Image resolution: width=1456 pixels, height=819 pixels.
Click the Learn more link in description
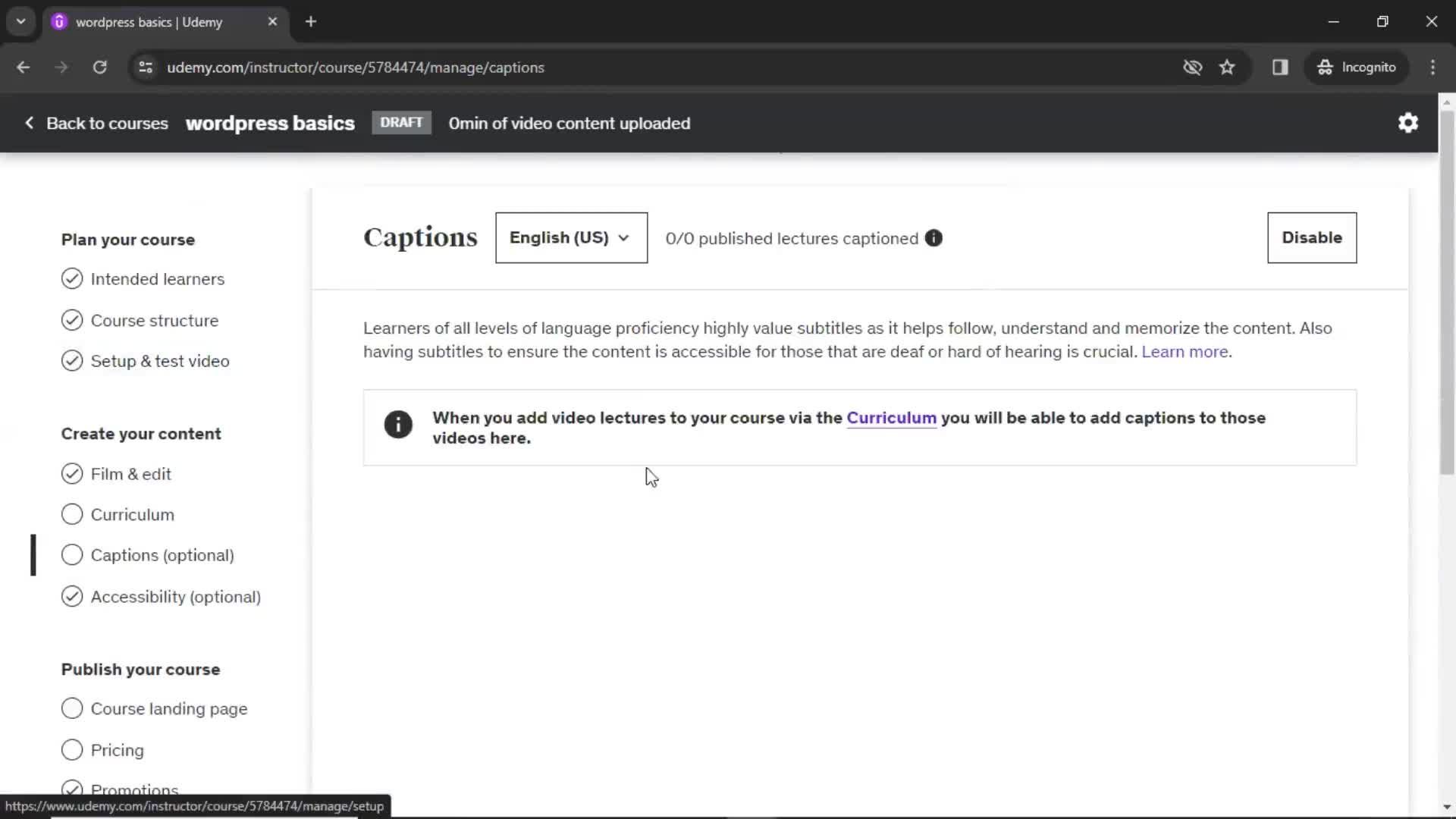coord(1185,351)
